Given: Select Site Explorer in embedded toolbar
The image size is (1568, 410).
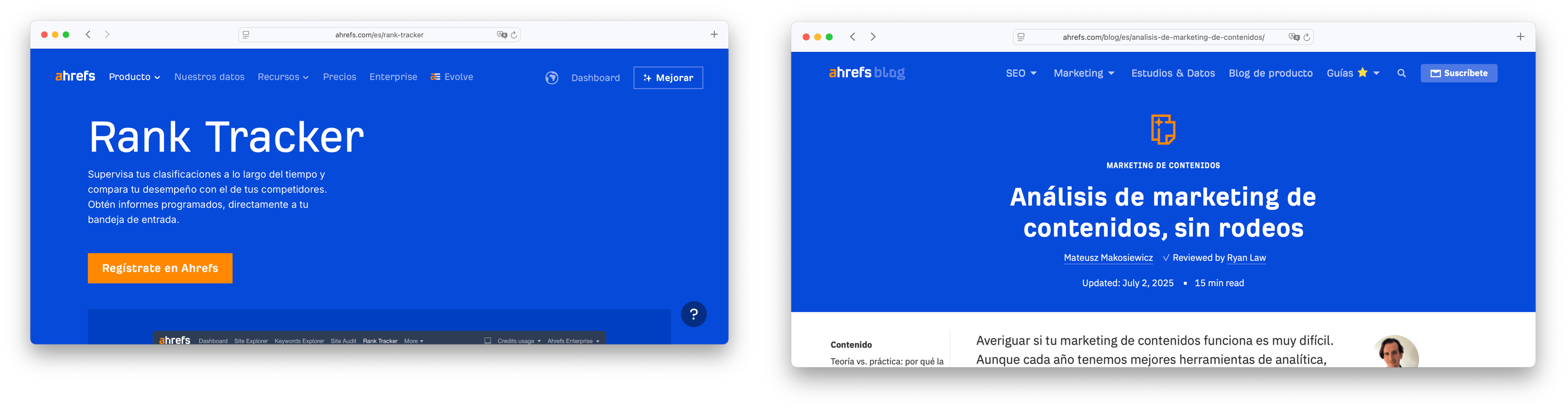Looking at the screenshot, I should 251,341.
